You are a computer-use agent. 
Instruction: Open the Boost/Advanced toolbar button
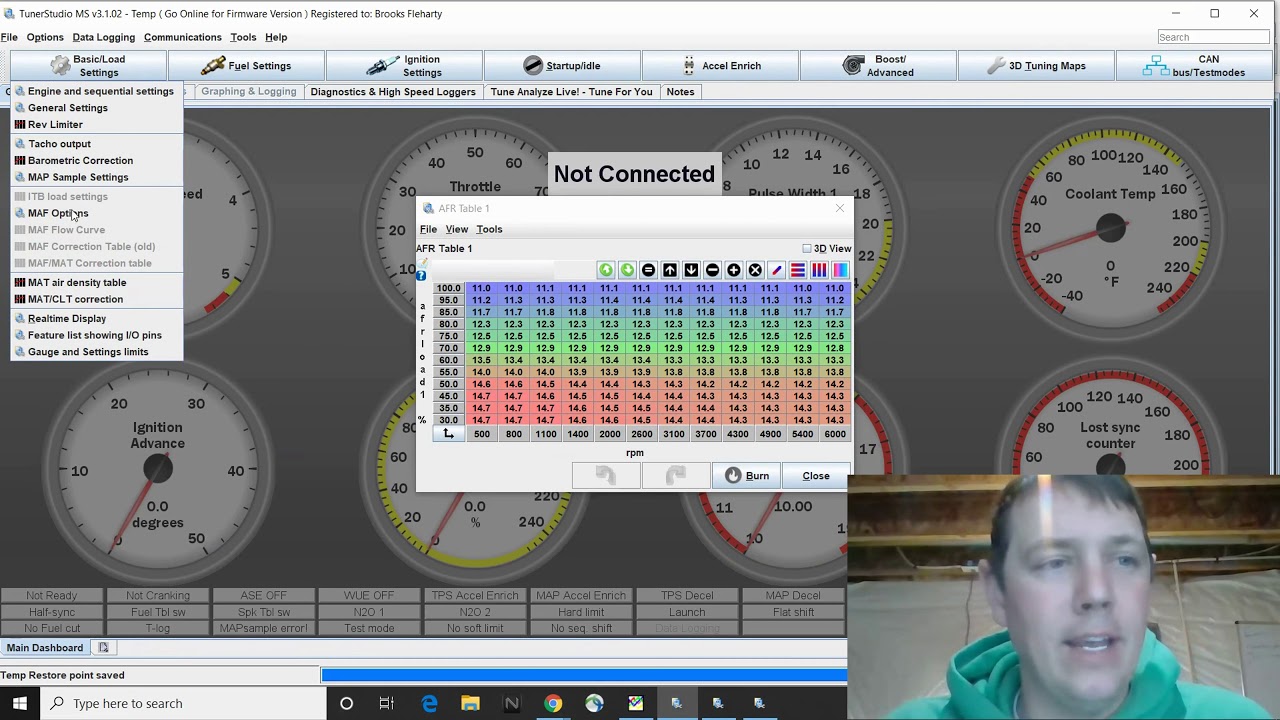point(878,66)
